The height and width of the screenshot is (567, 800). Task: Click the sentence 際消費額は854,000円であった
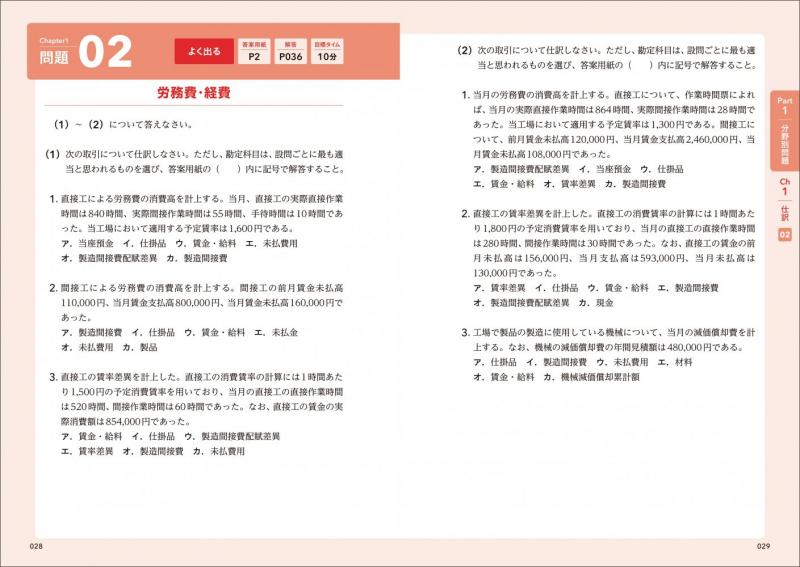tap(124, 422)
